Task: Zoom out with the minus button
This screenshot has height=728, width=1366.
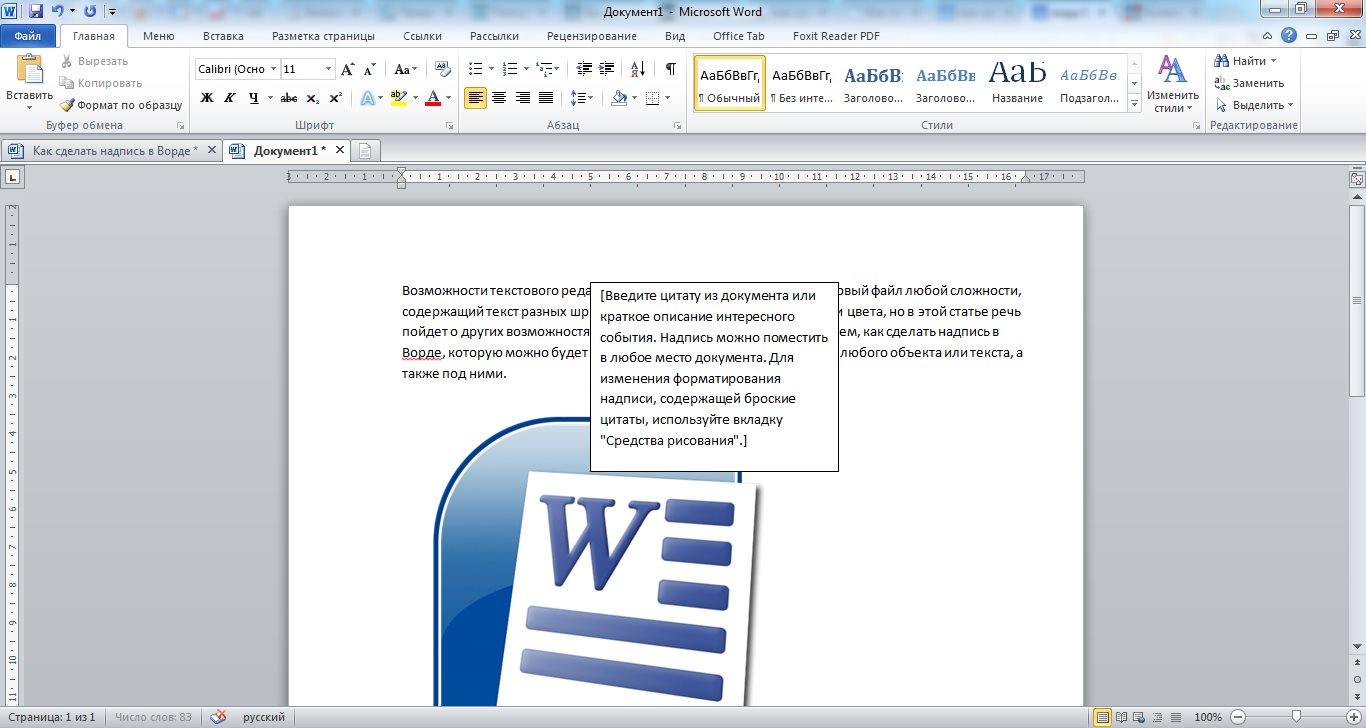Action: click(1238, 717)
